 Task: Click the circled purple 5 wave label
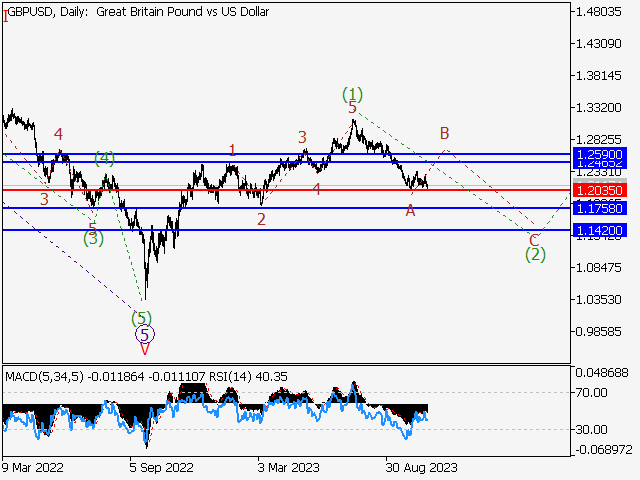[145, 334]
